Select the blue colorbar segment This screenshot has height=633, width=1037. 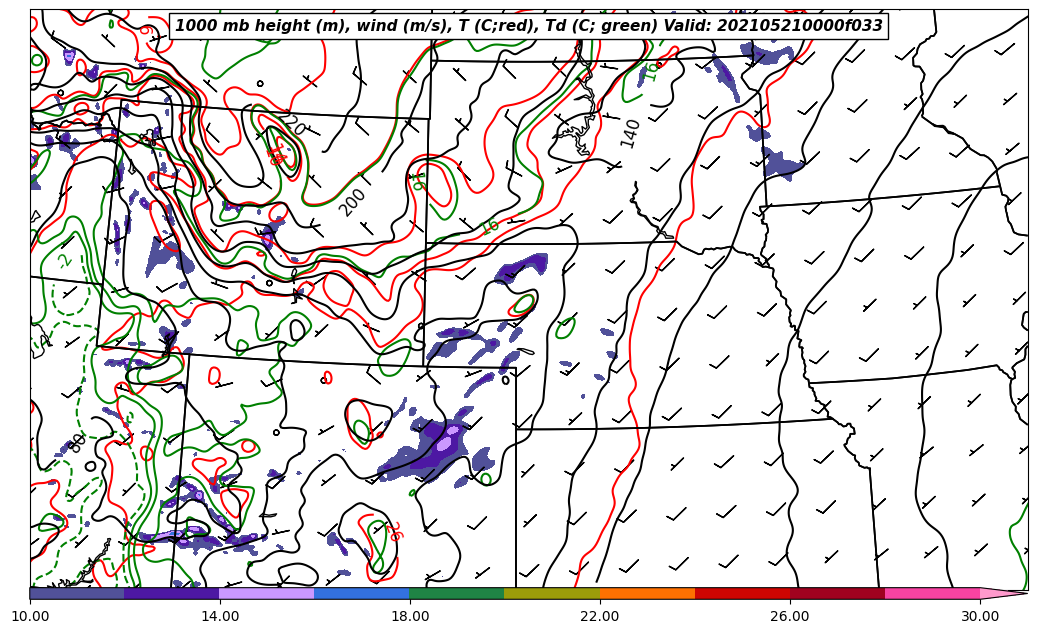[x=362, y=593]
